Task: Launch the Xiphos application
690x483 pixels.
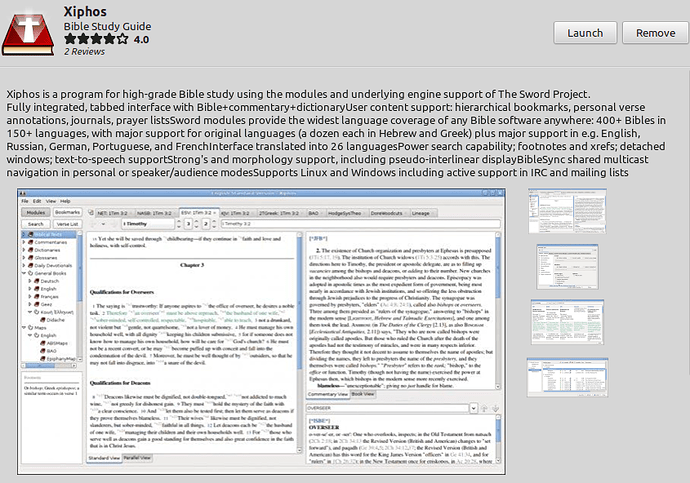Action: (x=585, y=33)
